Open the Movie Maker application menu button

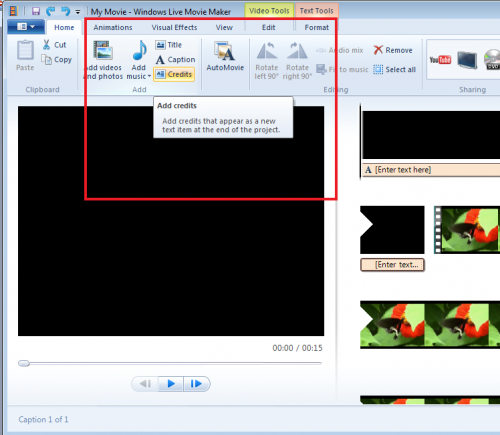pyautogui.click(x=26, y=27)
